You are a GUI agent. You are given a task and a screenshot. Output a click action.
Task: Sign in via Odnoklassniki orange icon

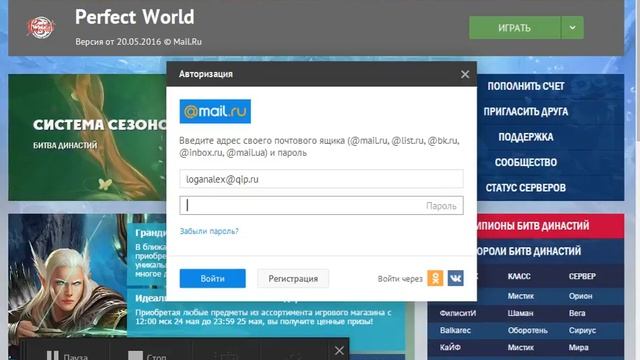[x=435, y=278]
